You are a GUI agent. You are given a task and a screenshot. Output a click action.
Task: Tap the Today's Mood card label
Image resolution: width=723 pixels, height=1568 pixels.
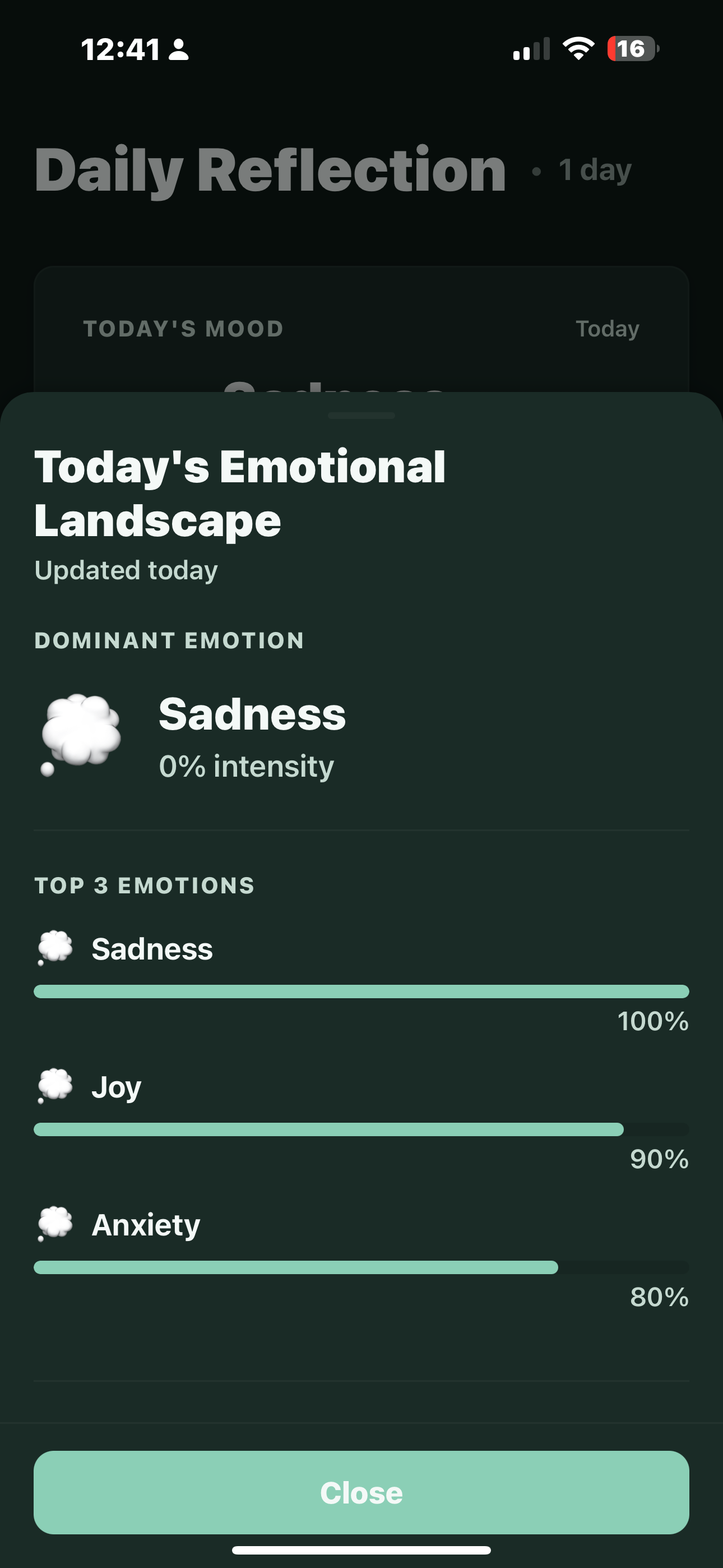[x=183, y=329]
